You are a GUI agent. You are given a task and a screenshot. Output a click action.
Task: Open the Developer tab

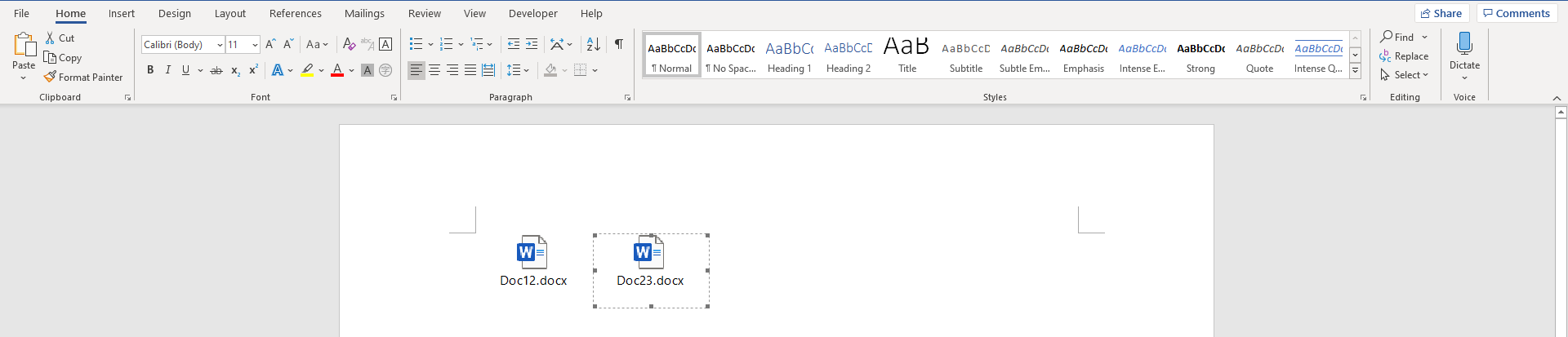point(533,13)
